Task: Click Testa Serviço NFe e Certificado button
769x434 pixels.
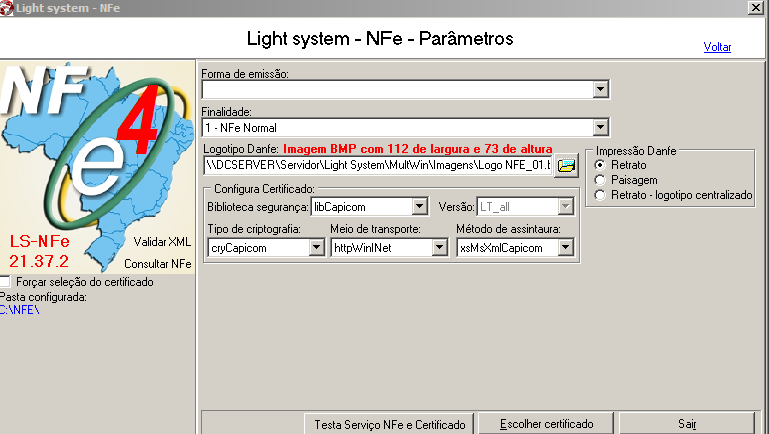Action: 389,424
